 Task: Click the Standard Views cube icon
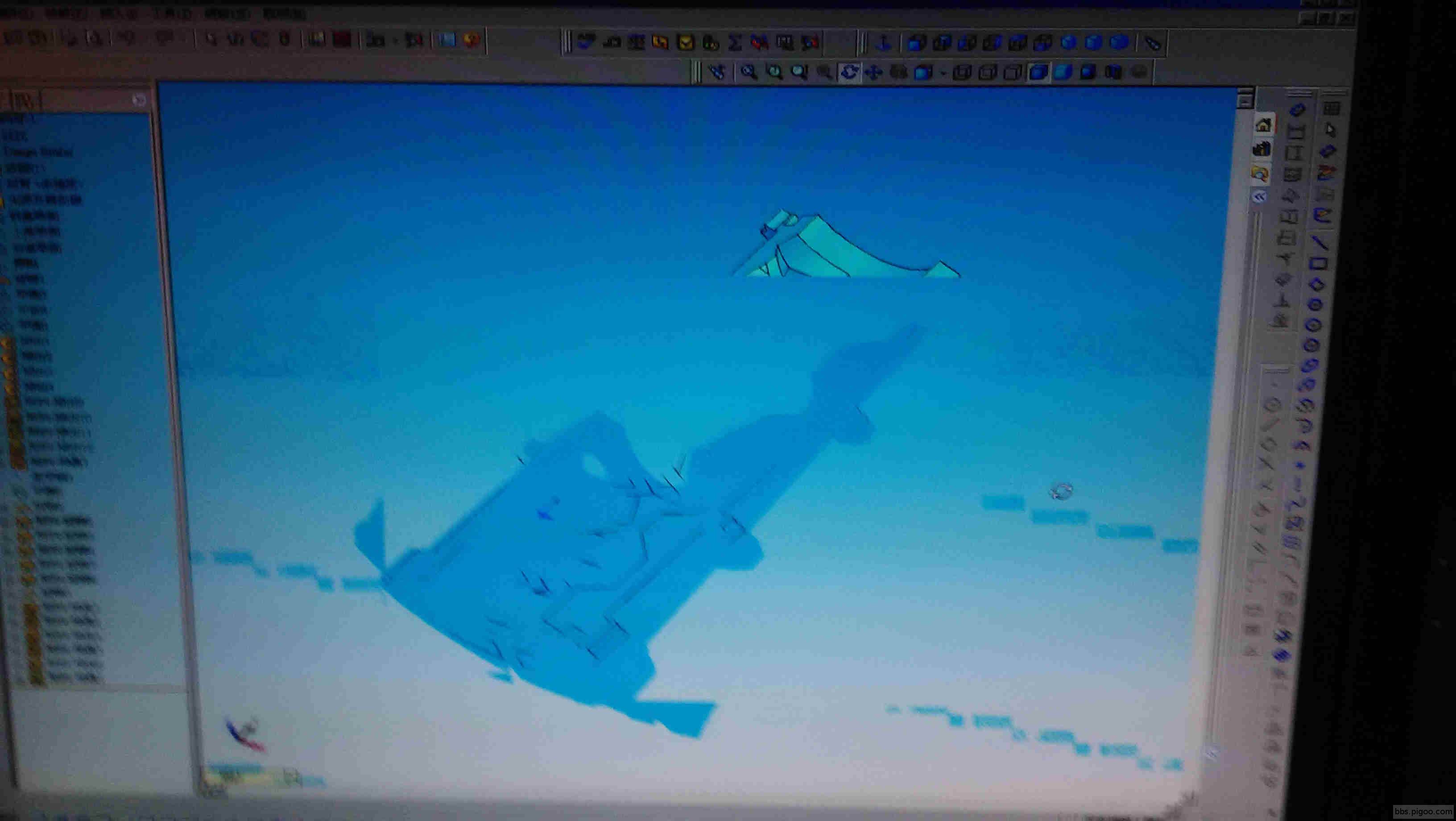tap(923, 72)
